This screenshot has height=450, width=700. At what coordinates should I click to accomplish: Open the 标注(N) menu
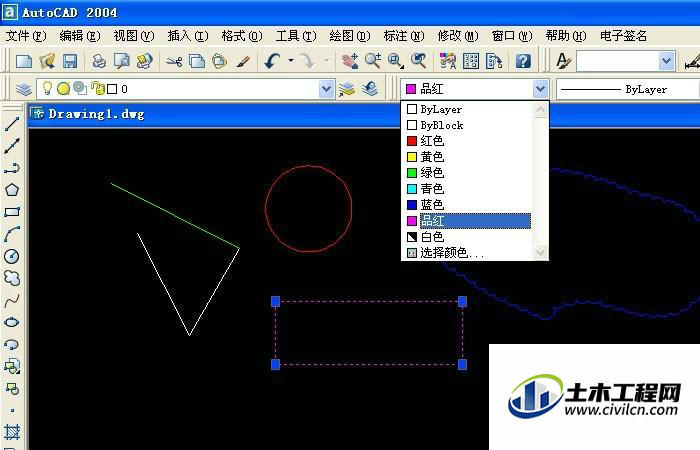(x=404, y=36)
